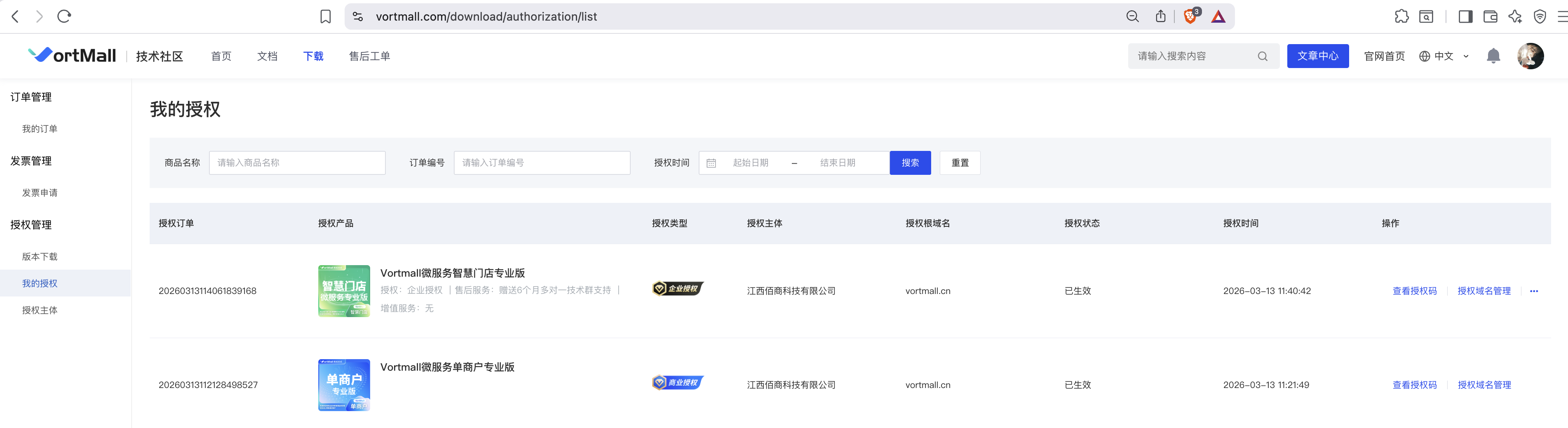
Task: Click the blue 搜索 button
Action: click(909, 162)
